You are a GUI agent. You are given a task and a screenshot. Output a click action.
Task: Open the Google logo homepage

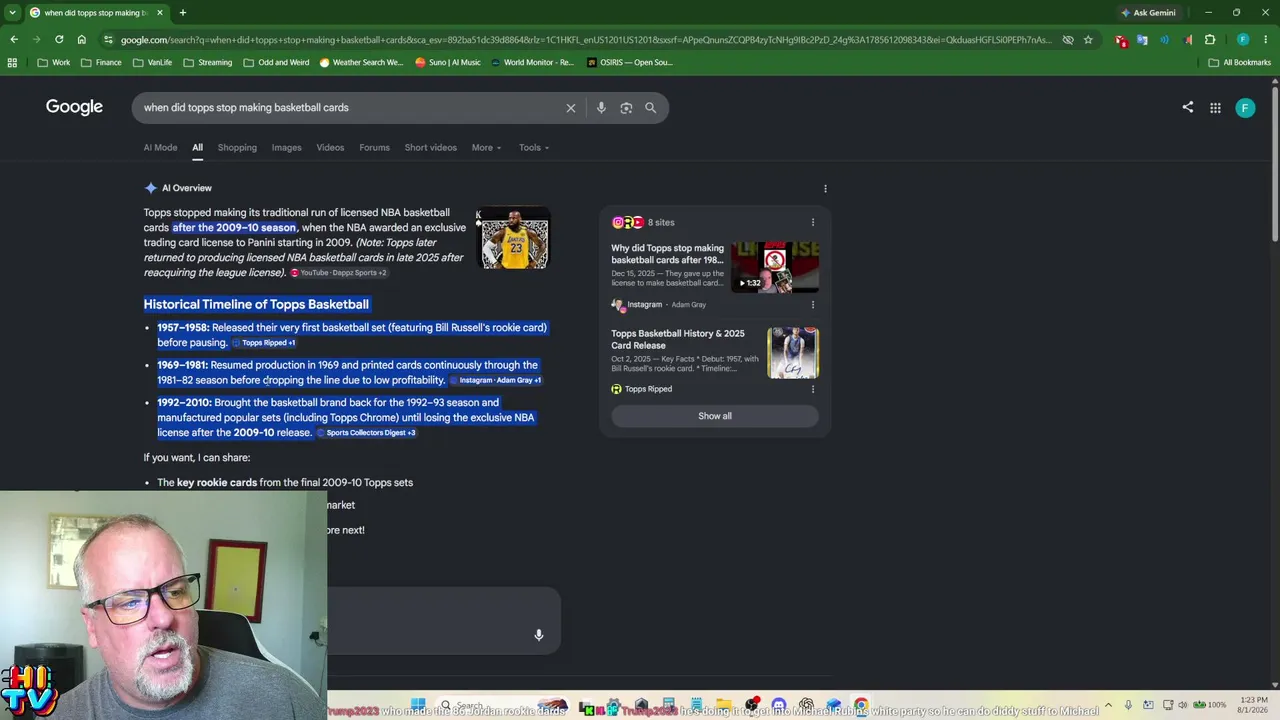pyautogui.click(x=74, y=108)
